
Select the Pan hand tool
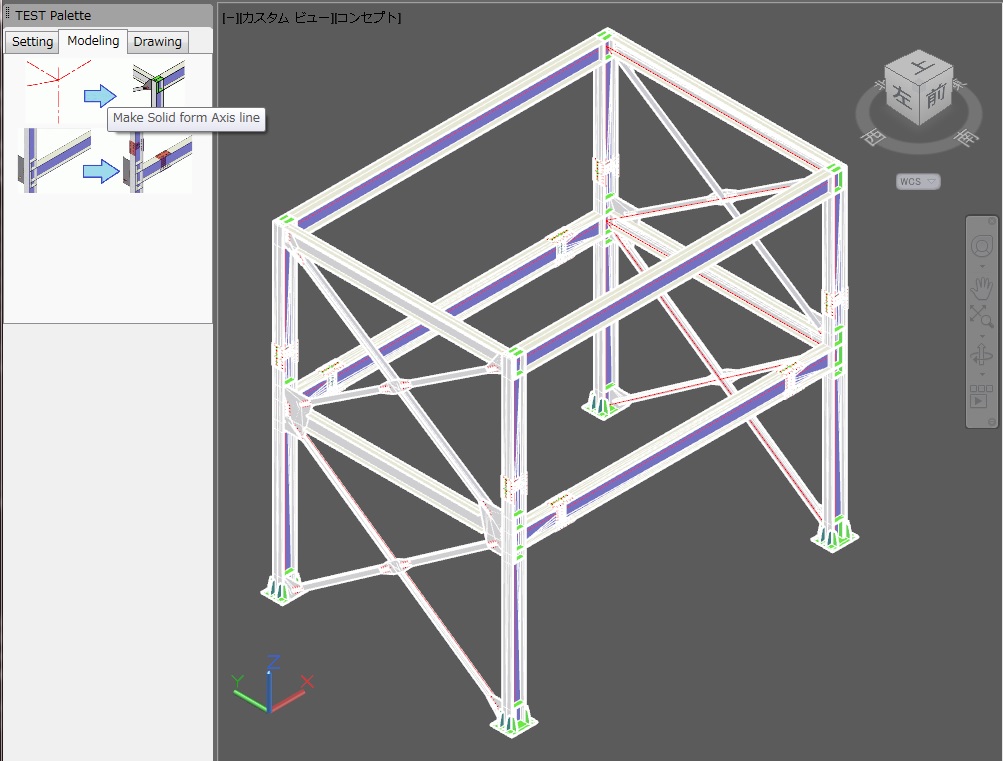[981, 289]
